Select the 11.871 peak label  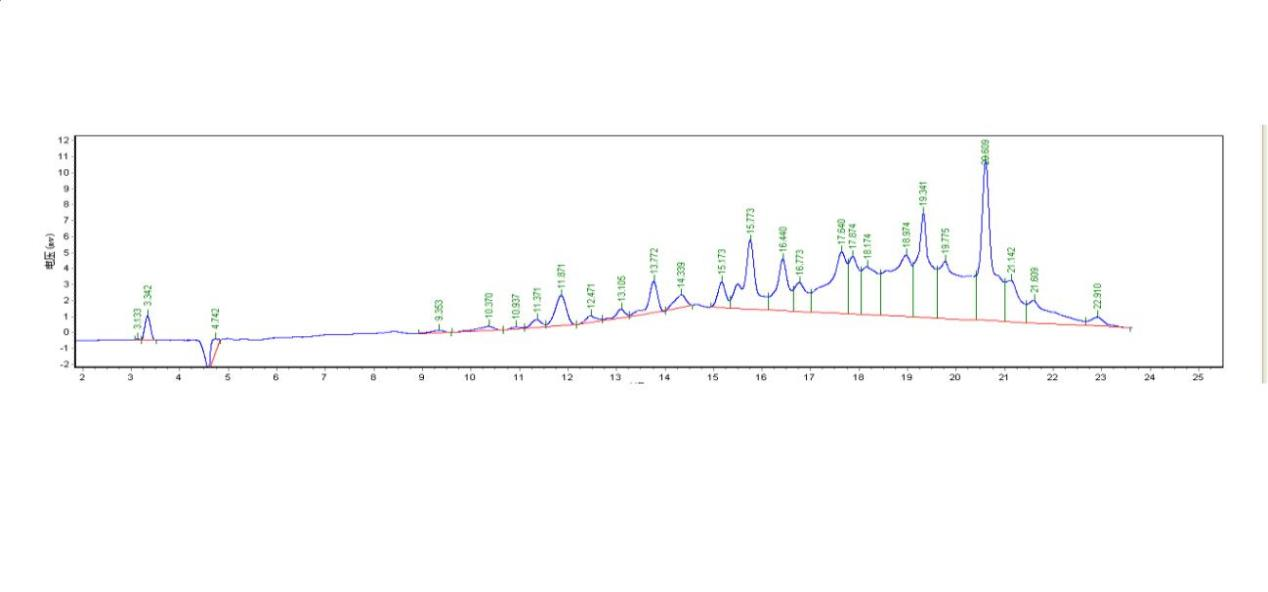pos(561,277)
